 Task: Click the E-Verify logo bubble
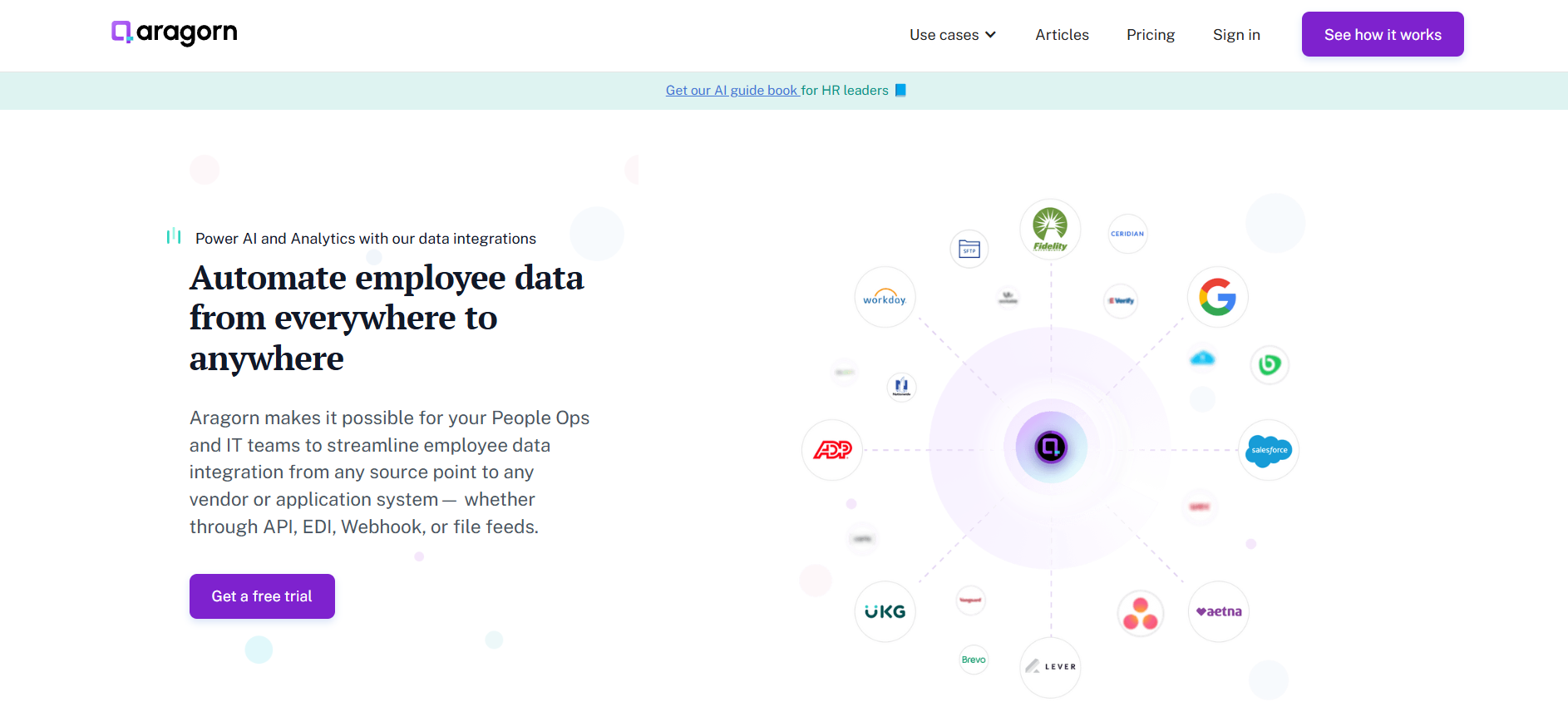click(x=1121, y=301)
